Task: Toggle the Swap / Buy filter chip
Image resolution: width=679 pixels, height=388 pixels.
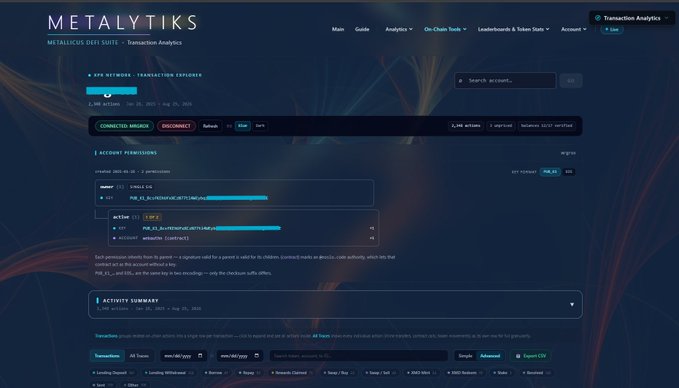Action: pos(339,373)
